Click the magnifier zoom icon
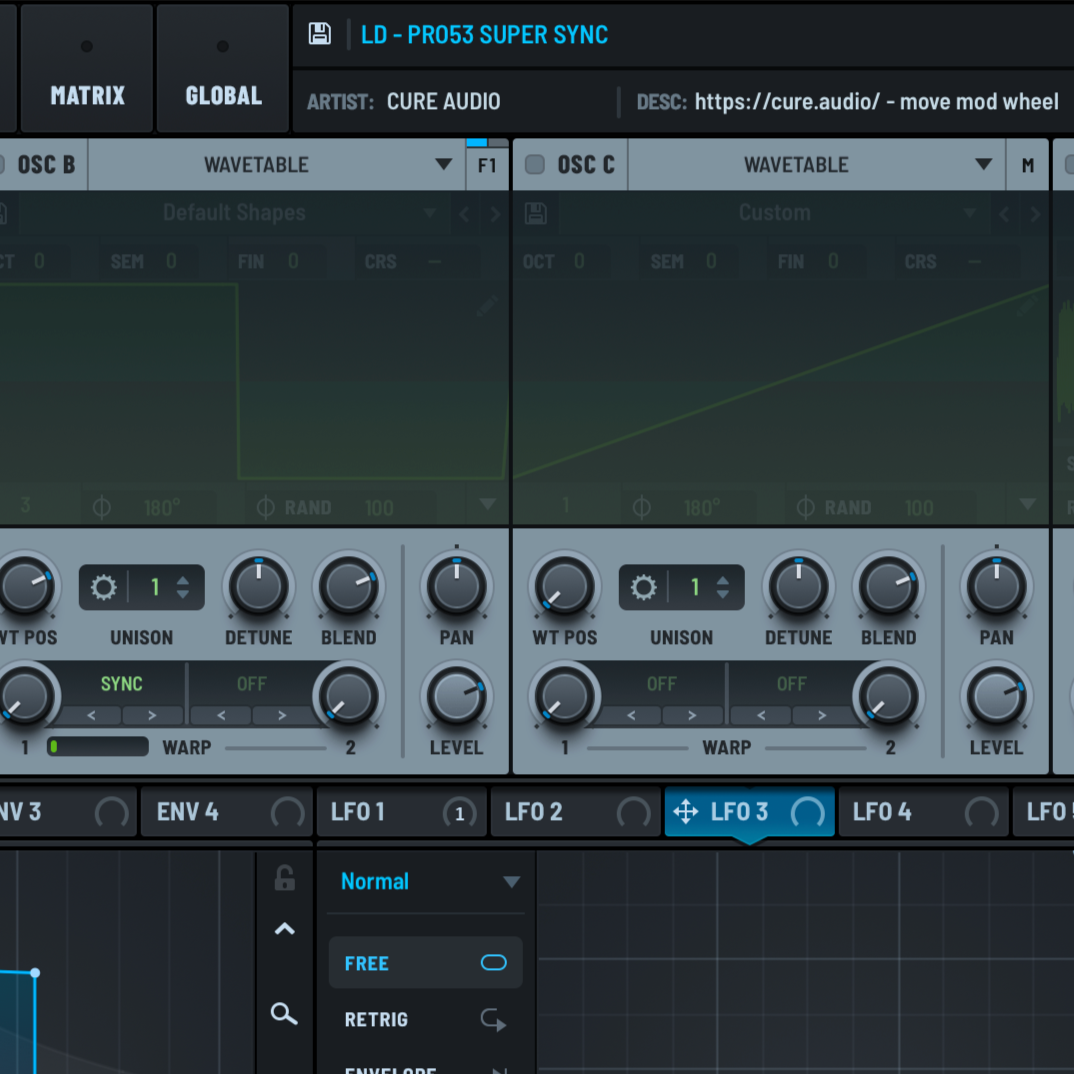Viewport: 1074px width, 1074px height. coord(284,1015)
